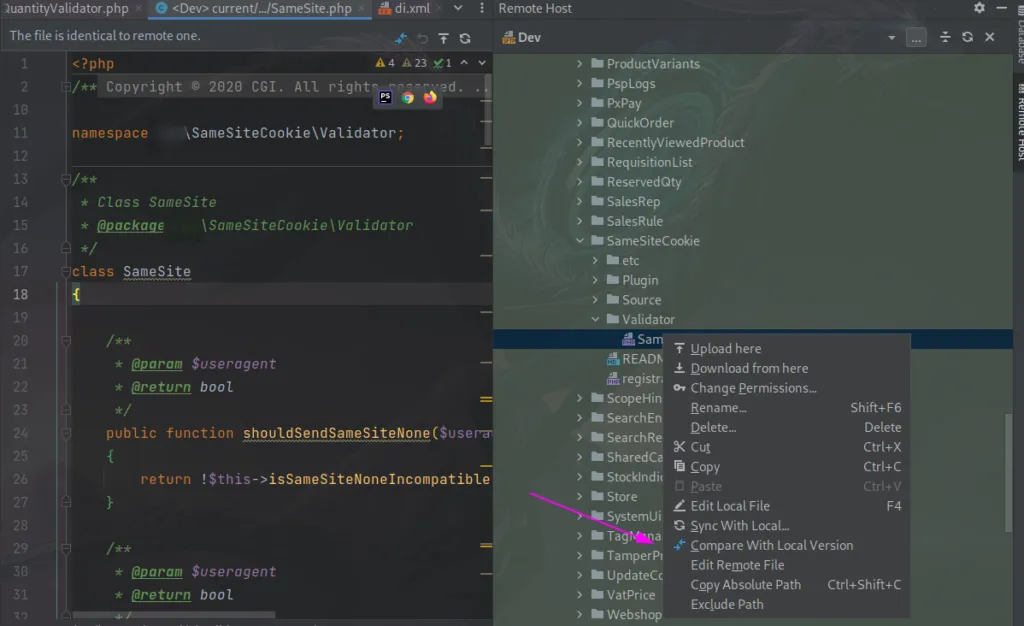Click the blue synchronize-comparison arrows icon
Viewport: 1024px width, 626px height.
402,38
